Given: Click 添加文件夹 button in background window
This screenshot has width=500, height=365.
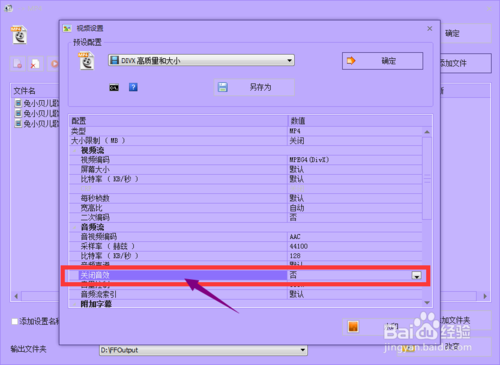Looking at the screenshot, I should click(466, 320).
